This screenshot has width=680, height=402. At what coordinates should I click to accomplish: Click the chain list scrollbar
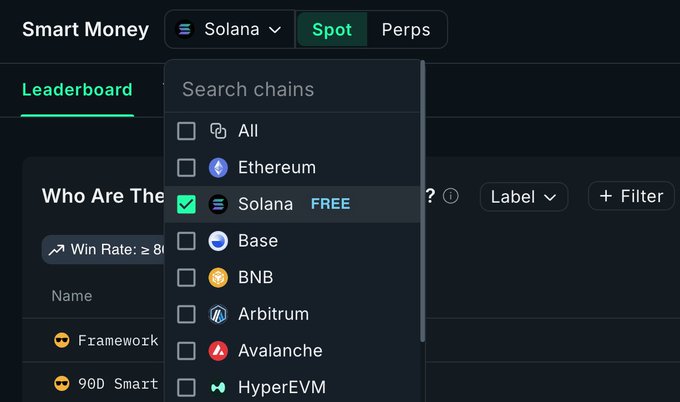click(x=422, y=200)
